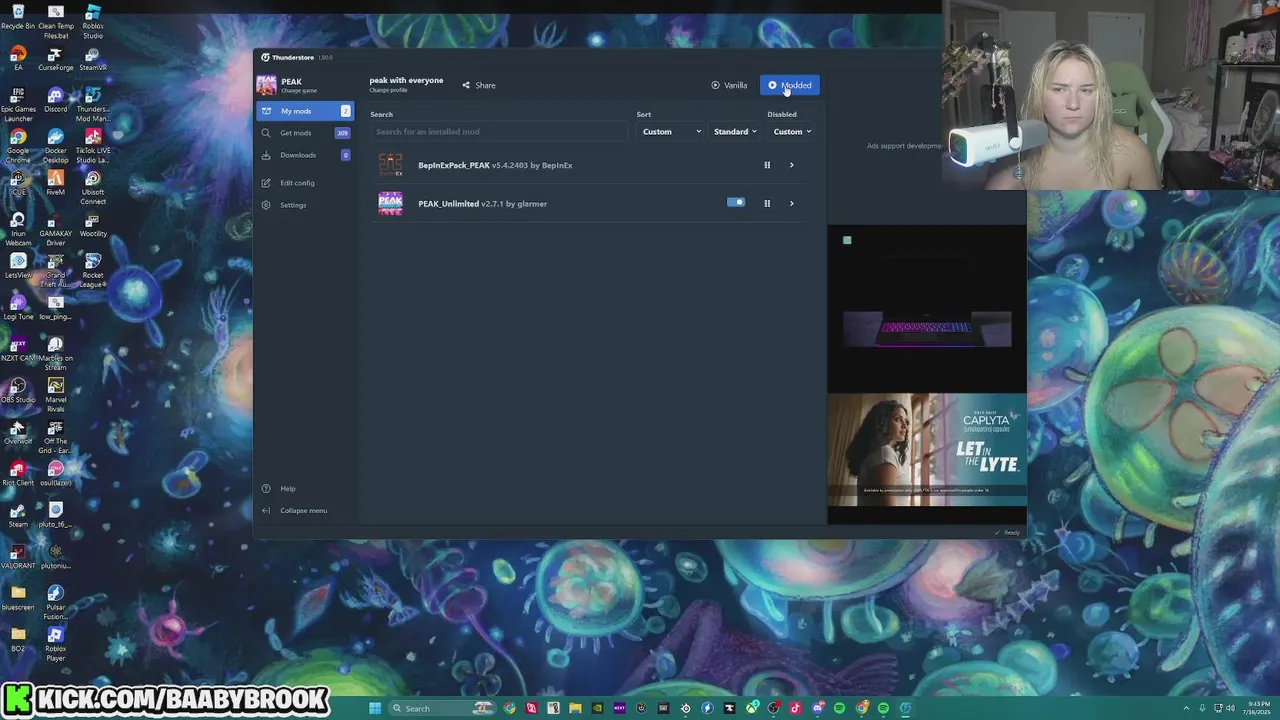
Task: Click the Riot Client desktop icon
Action: point(18,474)
